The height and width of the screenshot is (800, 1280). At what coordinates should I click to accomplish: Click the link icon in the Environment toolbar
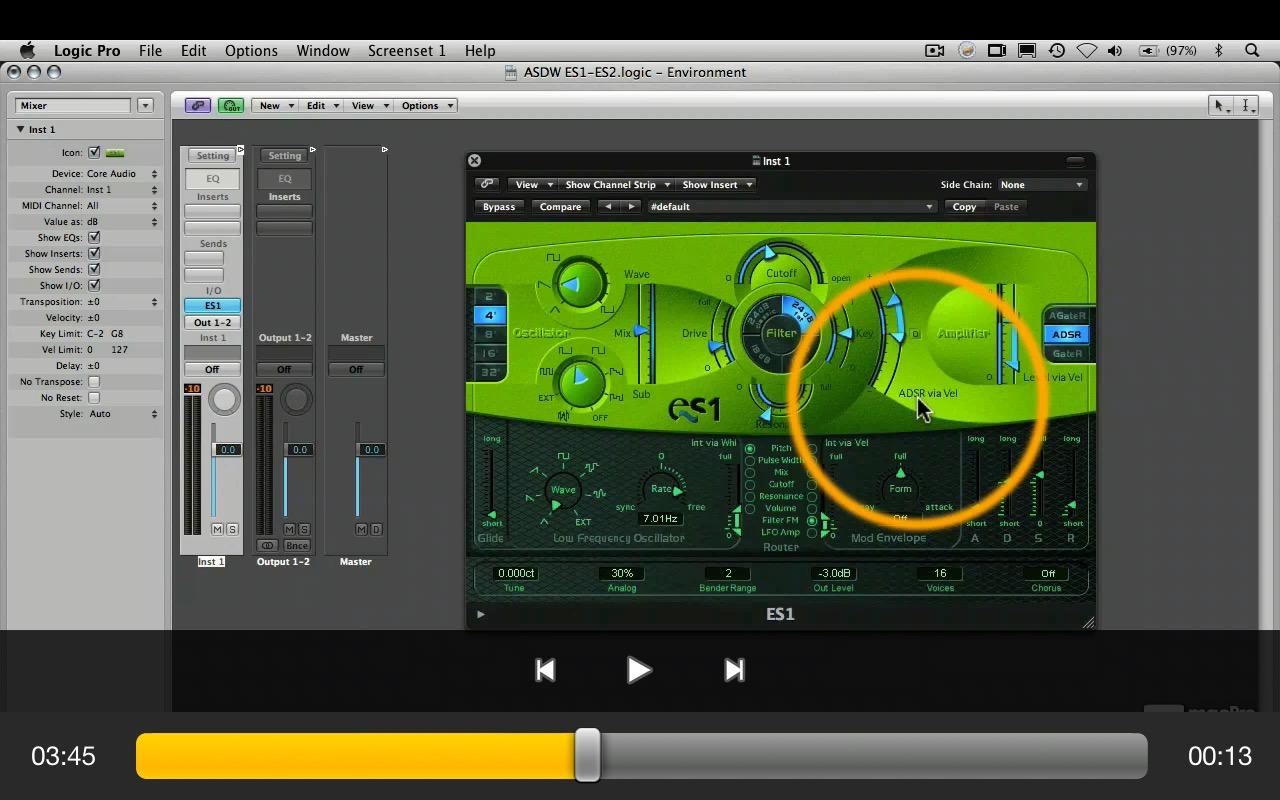[197, 105]
